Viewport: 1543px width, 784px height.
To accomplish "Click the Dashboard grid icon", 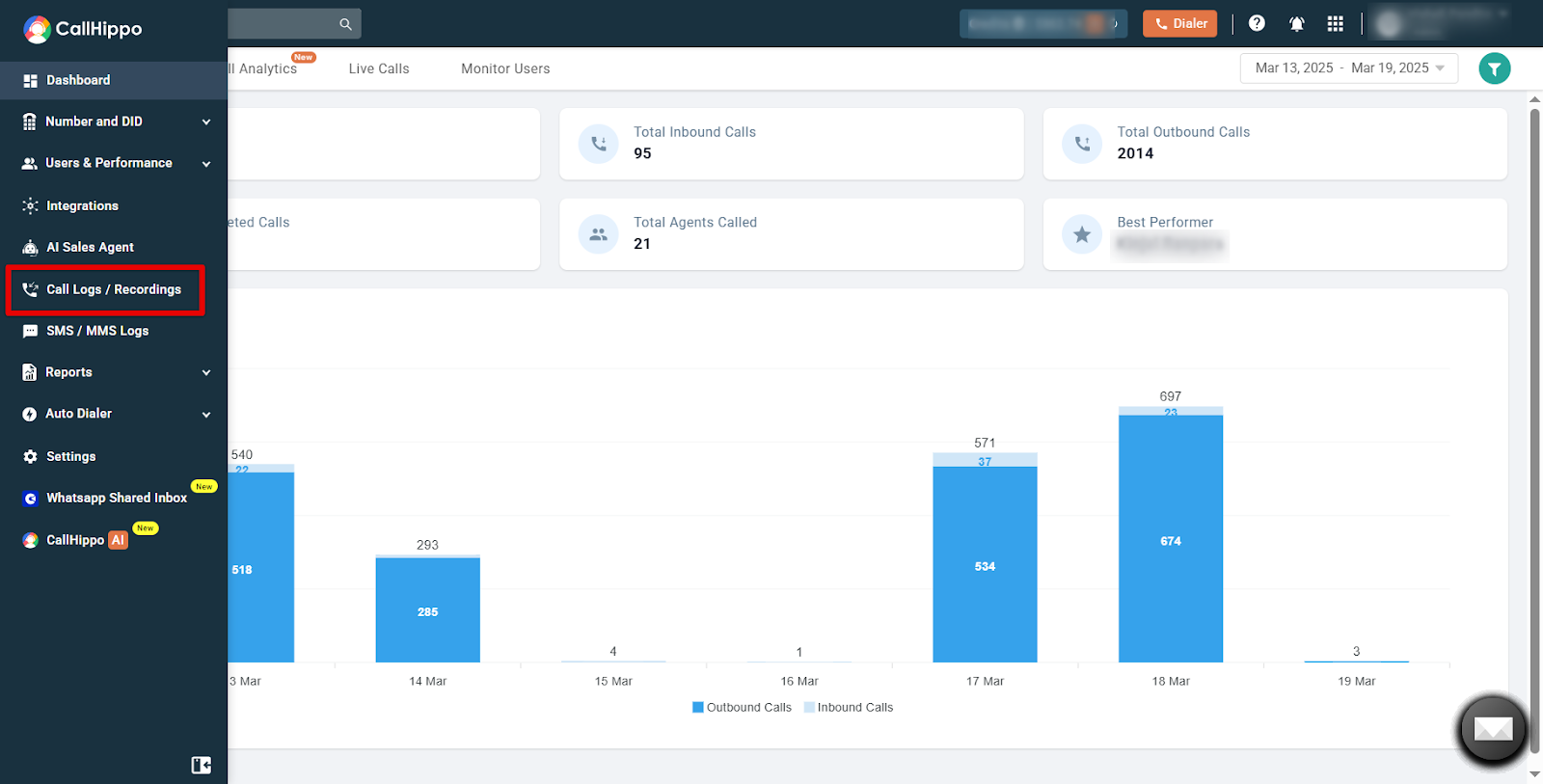I will 30,81.
